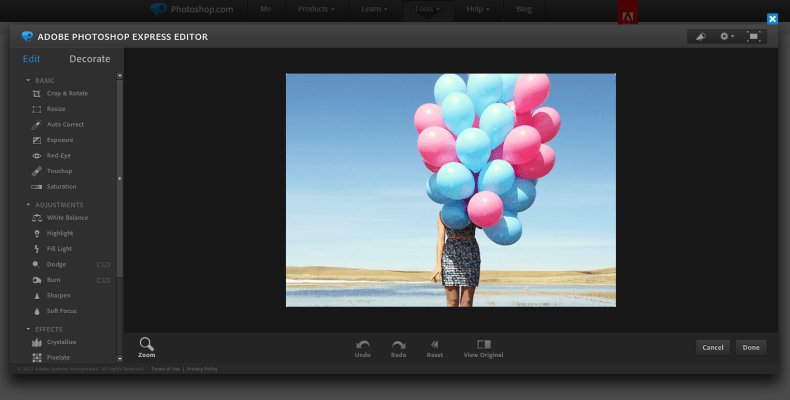Click the Done button

[x=751, y=348]
